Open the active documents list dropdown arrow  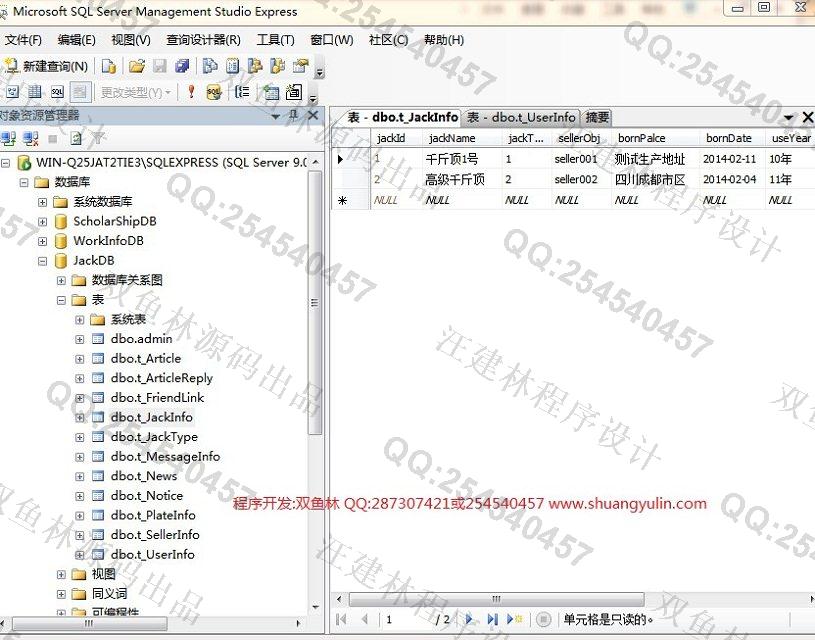point(788,118)
